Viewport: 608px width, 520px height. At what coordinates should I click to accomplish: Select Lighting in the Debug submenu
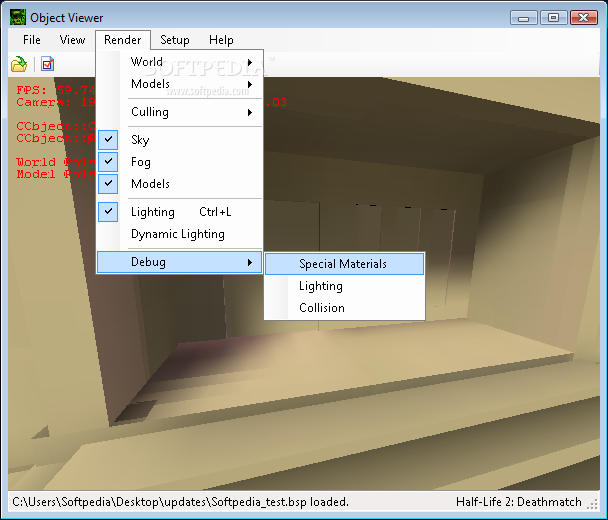coord(344,286)
